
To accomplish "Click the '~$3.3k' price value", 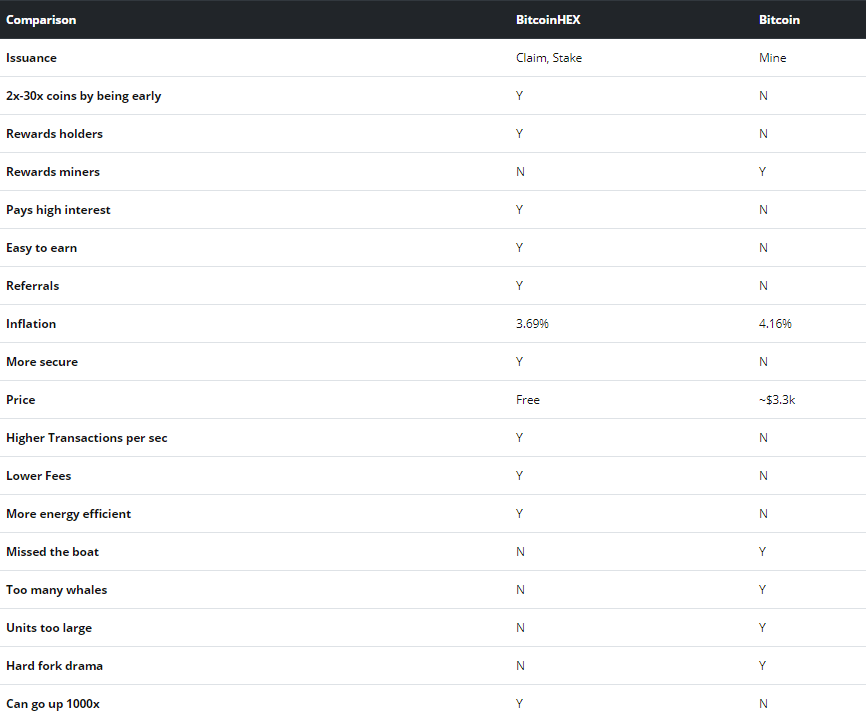I will (x=777, y=400).
